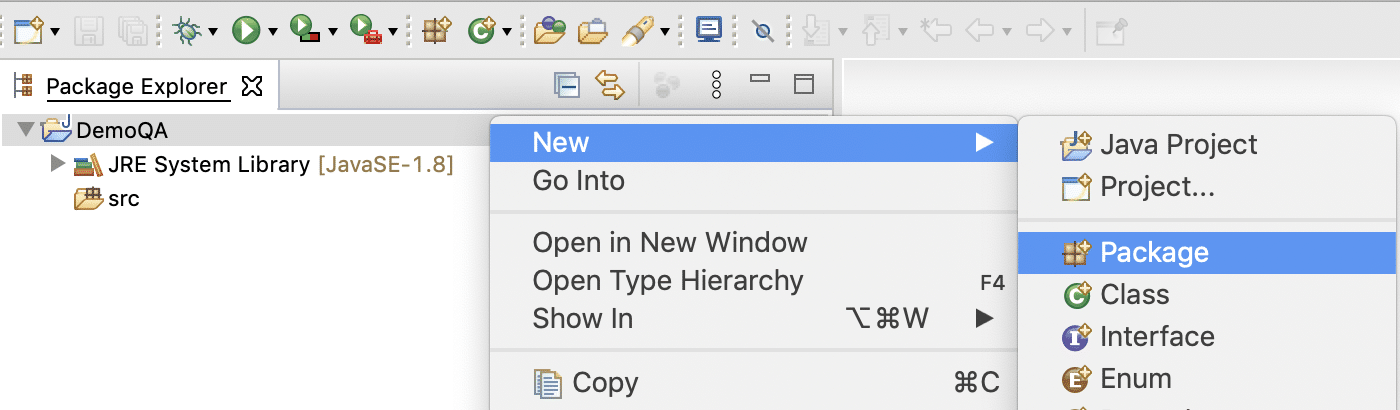Open the dropdown arrow beside Run button
This screenshot has width=1400, height=410.
point(272,32)
